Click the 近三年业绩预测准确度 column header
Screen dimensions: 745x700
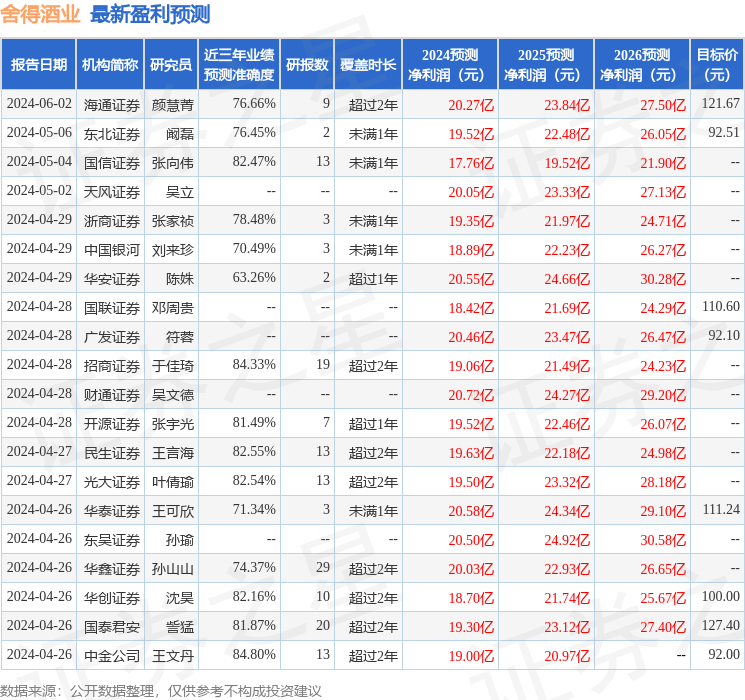(238, 65)
